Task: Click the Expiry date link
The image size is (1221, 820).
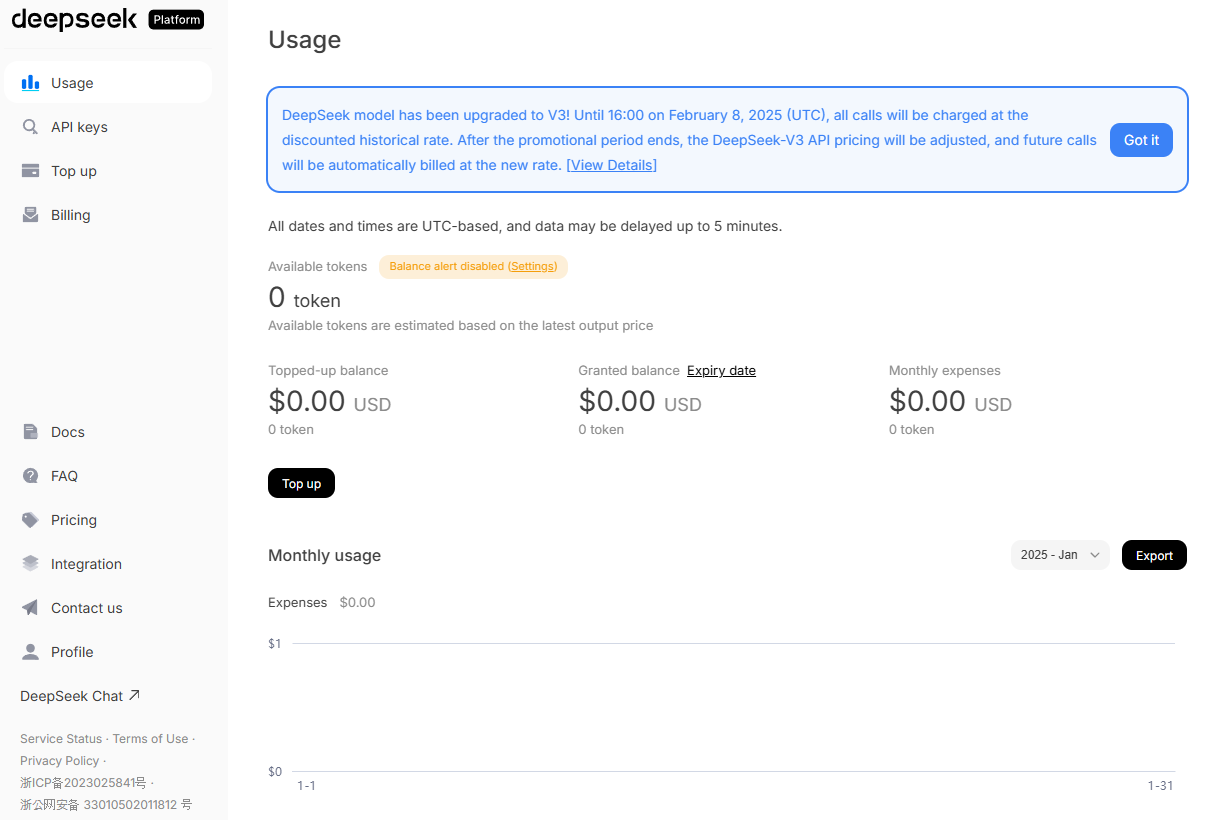Action: (x=721, y=371)
